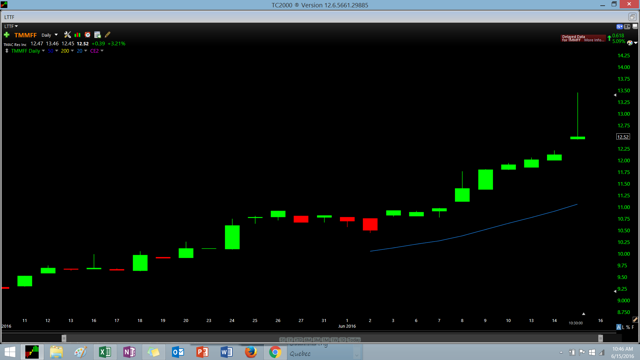Select the pencil drawing tool icon
The height and width of the screenshot is (360, 640).
click(107, 35)
